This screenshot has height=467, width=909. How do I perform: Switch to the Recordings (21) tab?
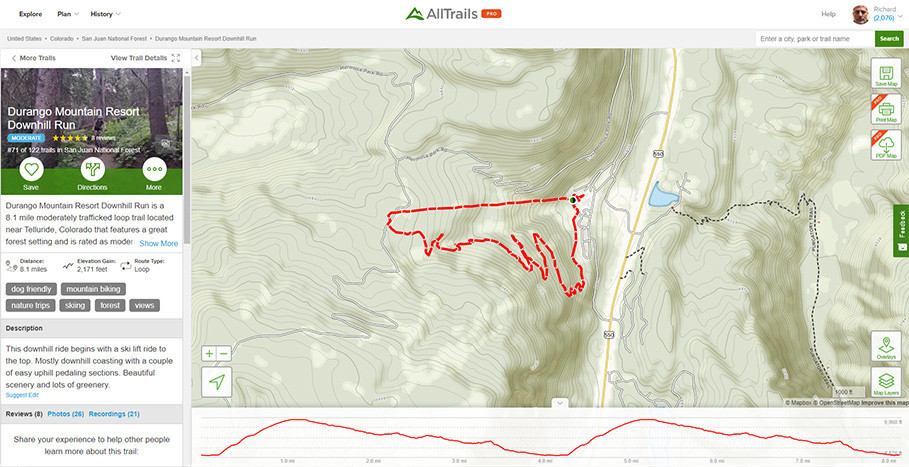click(114, 414)
